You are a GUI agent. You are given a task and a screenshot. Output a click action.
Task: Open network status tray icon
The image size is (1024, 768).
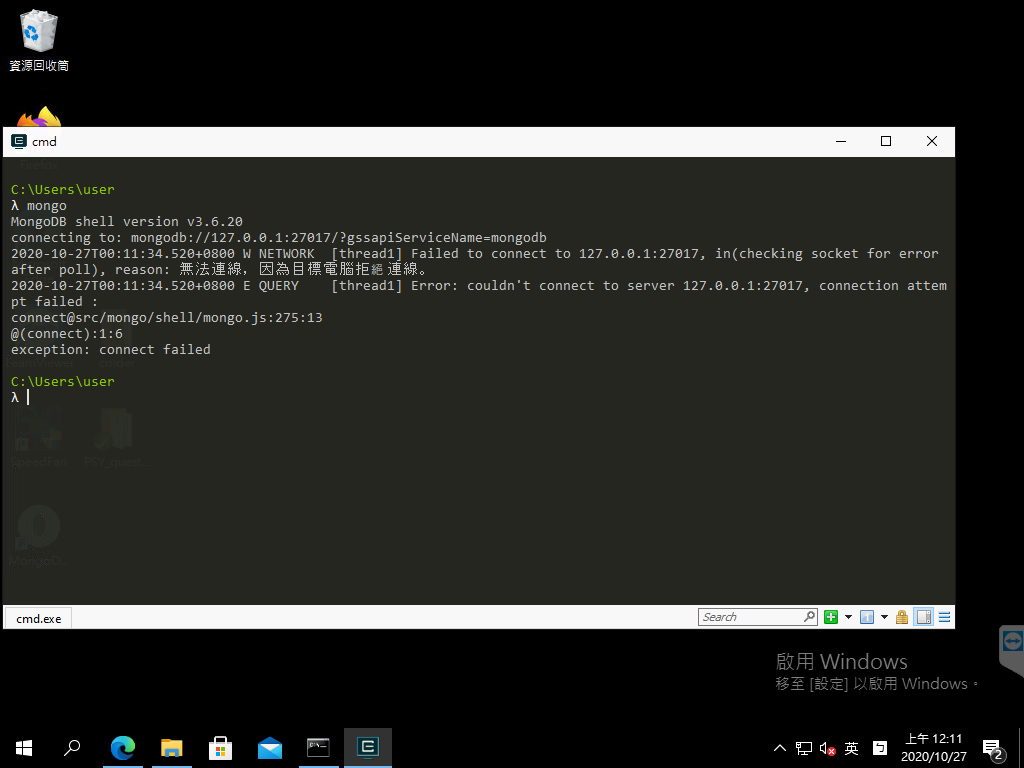tap(804, 748)
